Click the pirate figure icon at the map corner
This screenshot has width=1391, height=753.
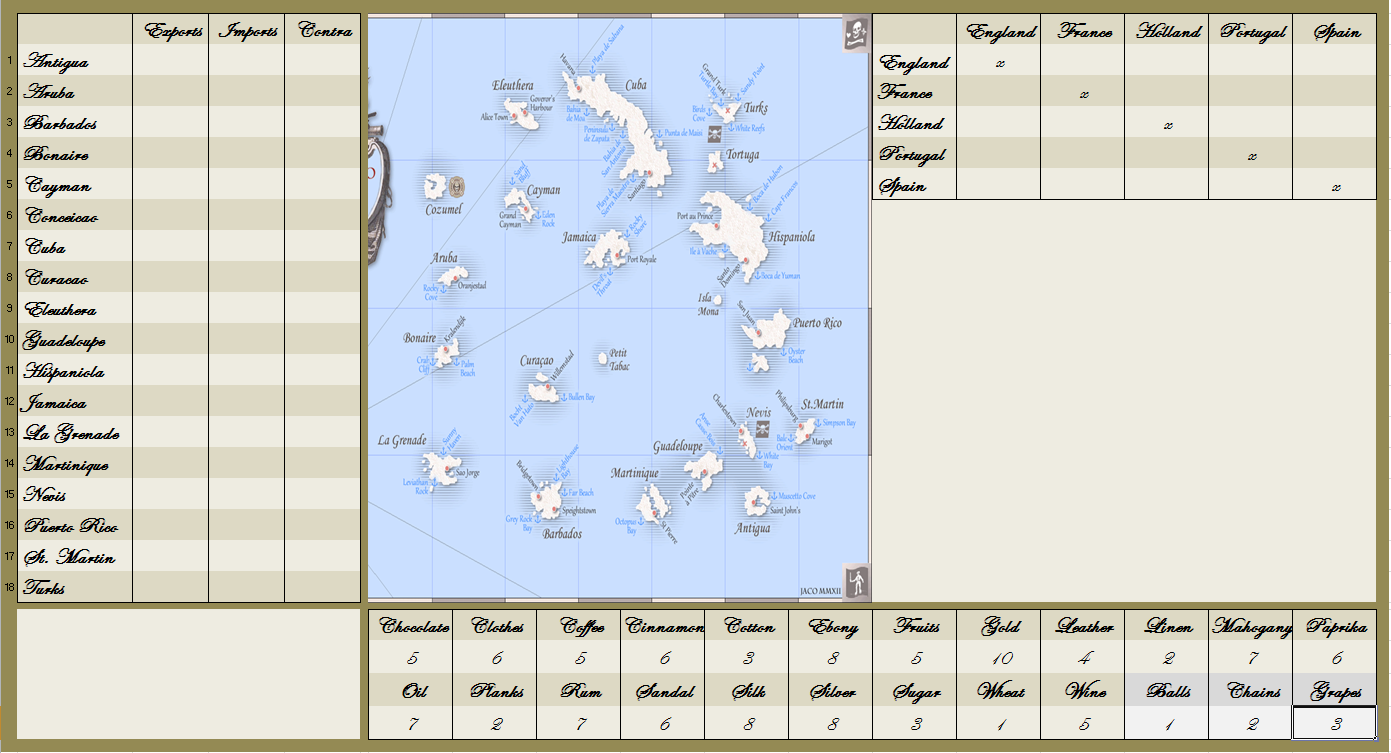pos(857,581)
